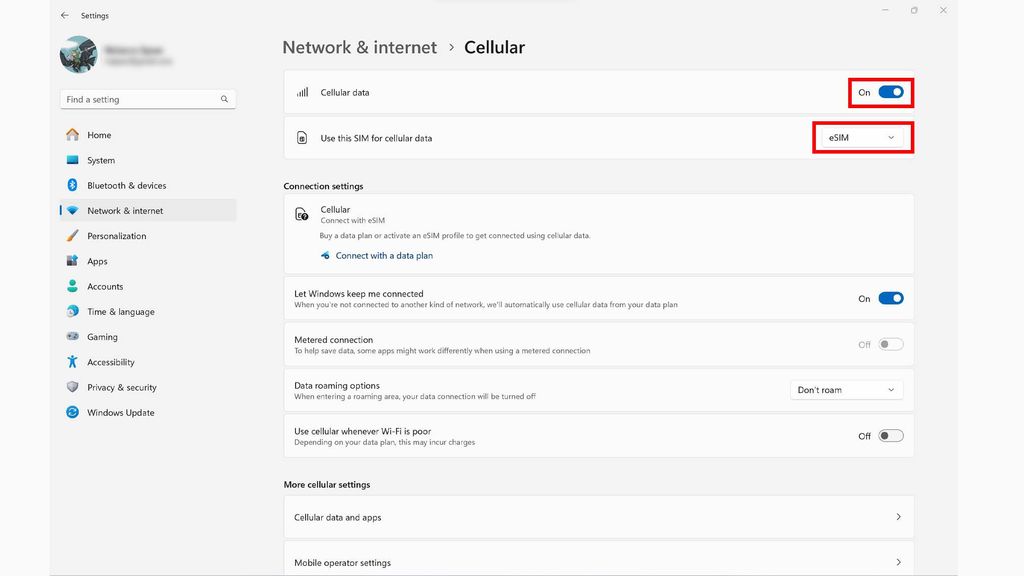Navigate back to Network & internet breadcrumb

pyautogui.click(x=359, y=47)
